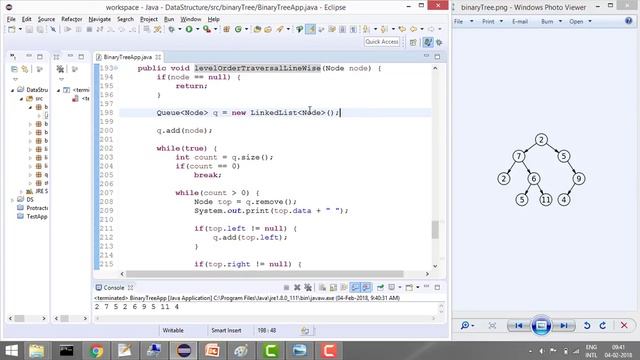The image size is (640, 360).
Task: Click Previous image button in Photo Viewer
Action: 519,325
